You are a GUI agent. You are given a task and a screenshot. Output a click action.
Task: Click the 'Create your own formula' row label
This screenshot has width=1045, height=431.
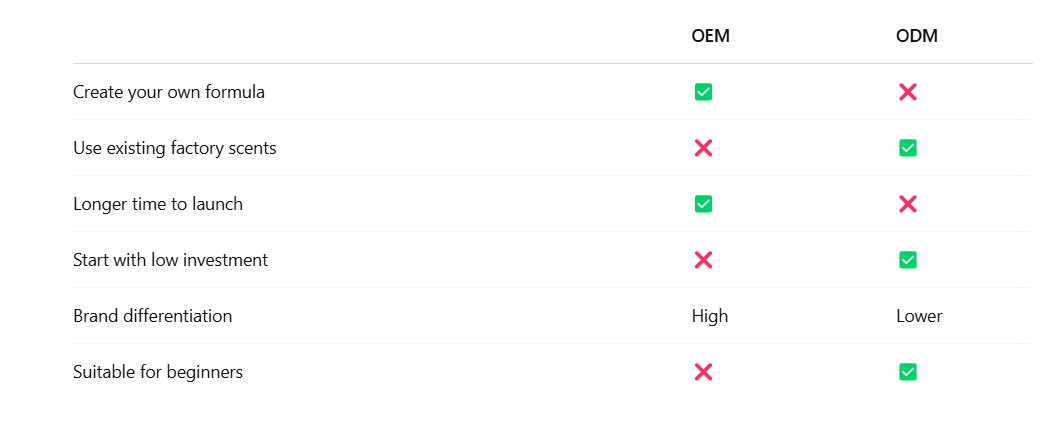click(169, 92)
